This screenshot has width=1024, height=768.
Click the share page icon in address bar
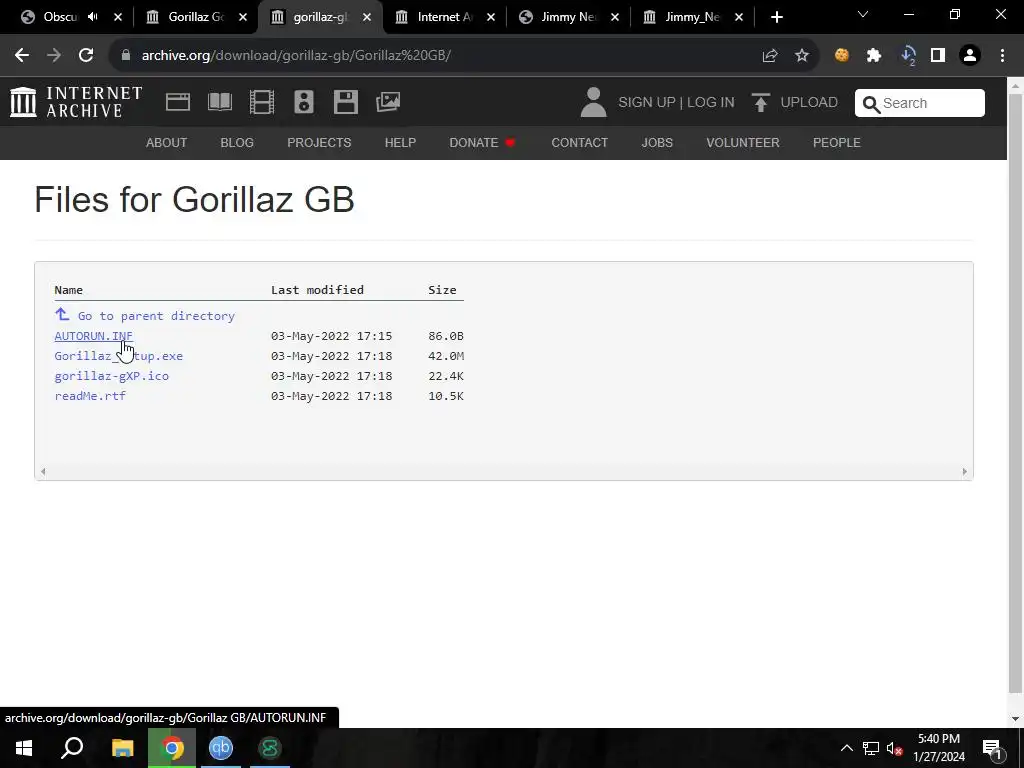[769, 56]
